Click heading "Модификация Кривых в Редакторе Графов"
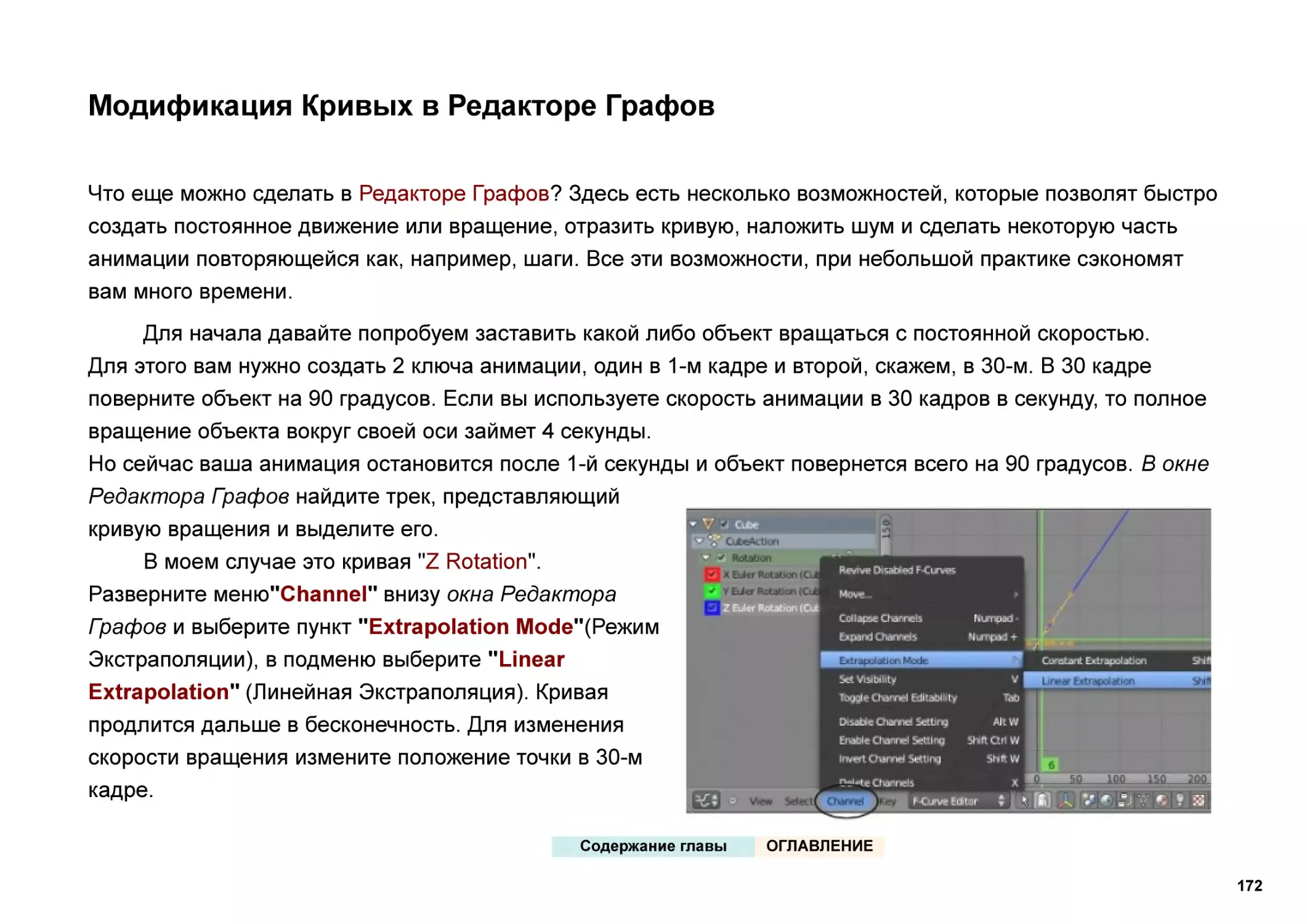The width and height of the screenshot is (1307, 924). 401,106
